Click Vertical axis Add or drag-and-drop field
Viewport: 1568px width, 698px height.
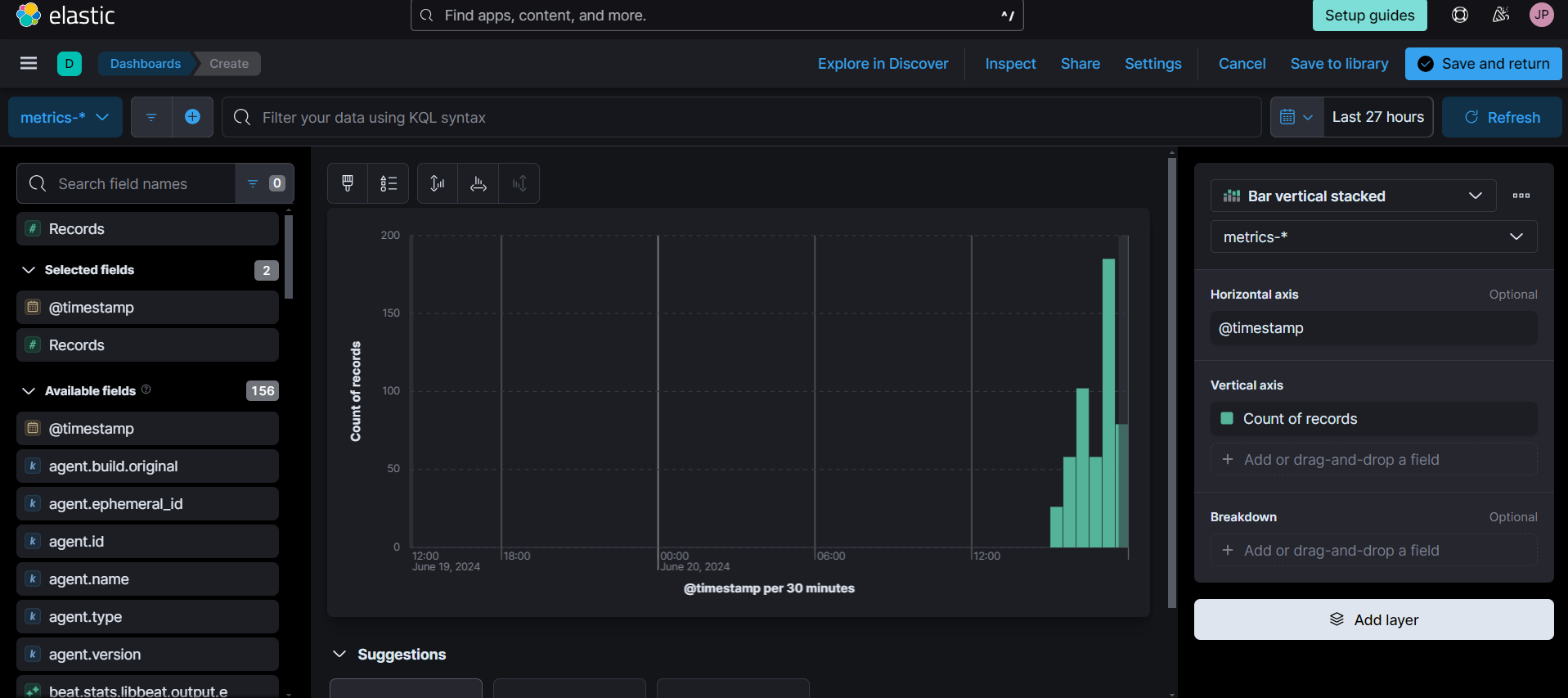point(1373,459)
